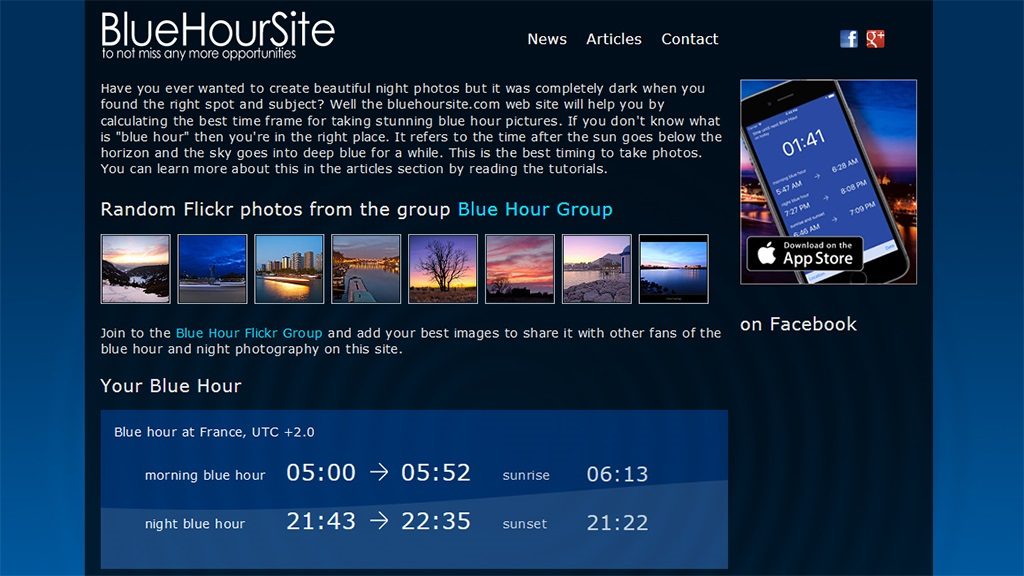Open the city skyline waterfront thumbnail
This screenshot has width=1024, height=576.
(289, 269)
